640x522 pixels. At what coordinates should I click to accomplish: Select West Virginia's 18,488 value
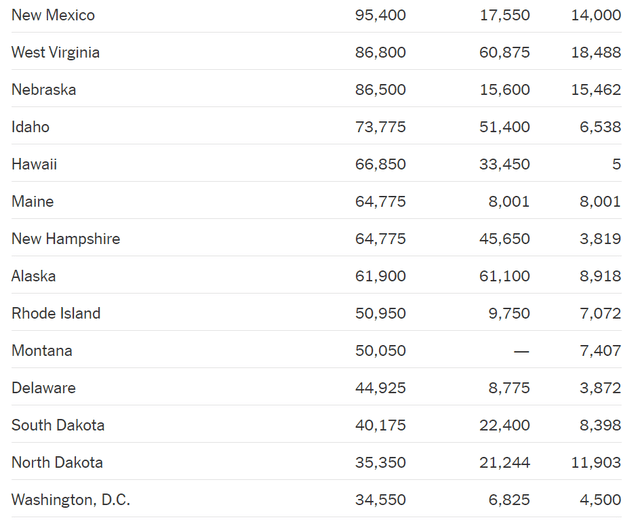pyautogui.click(x=595, y=52)
